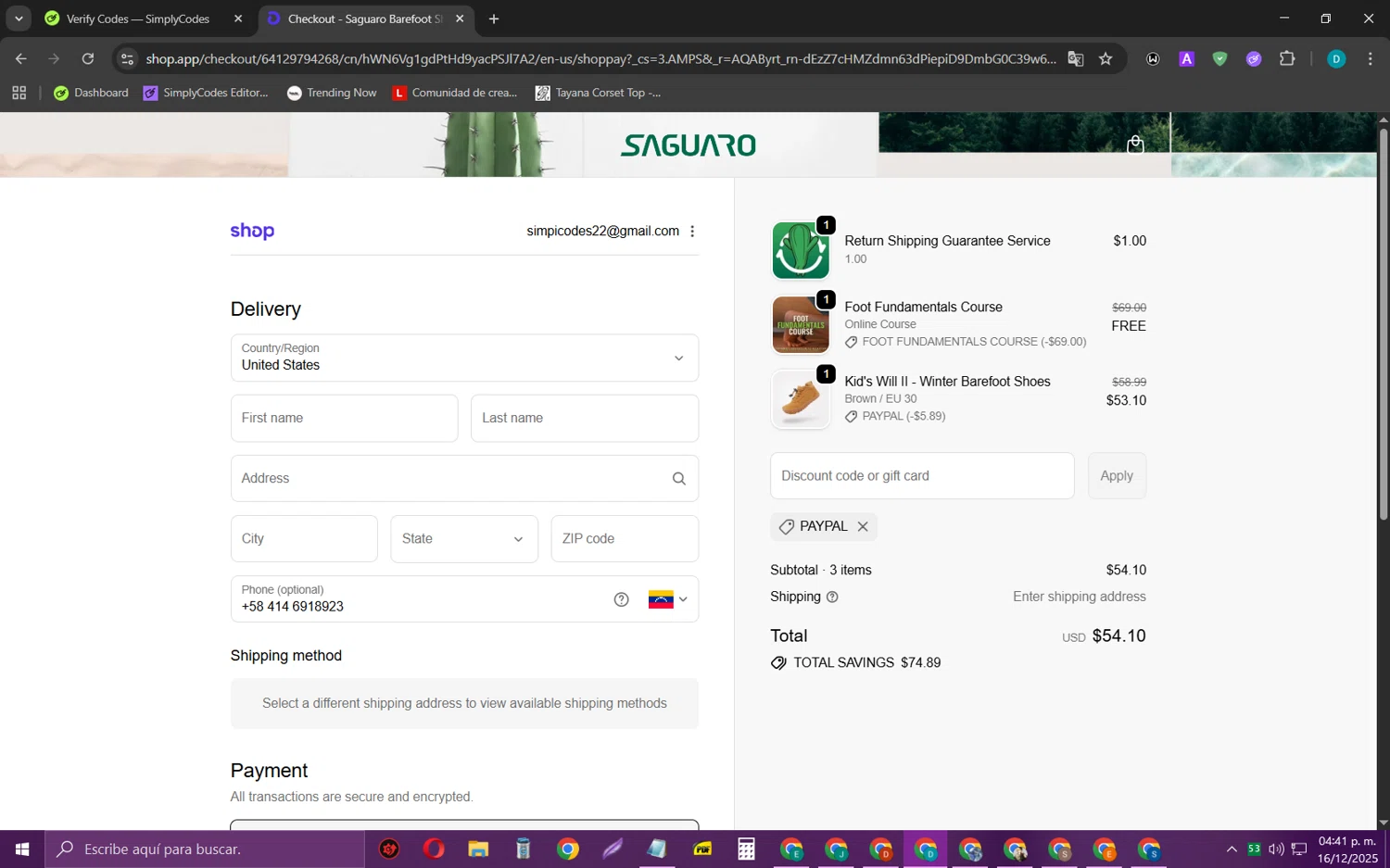Open File Explorer from taskbar

[x=478, y=849]
